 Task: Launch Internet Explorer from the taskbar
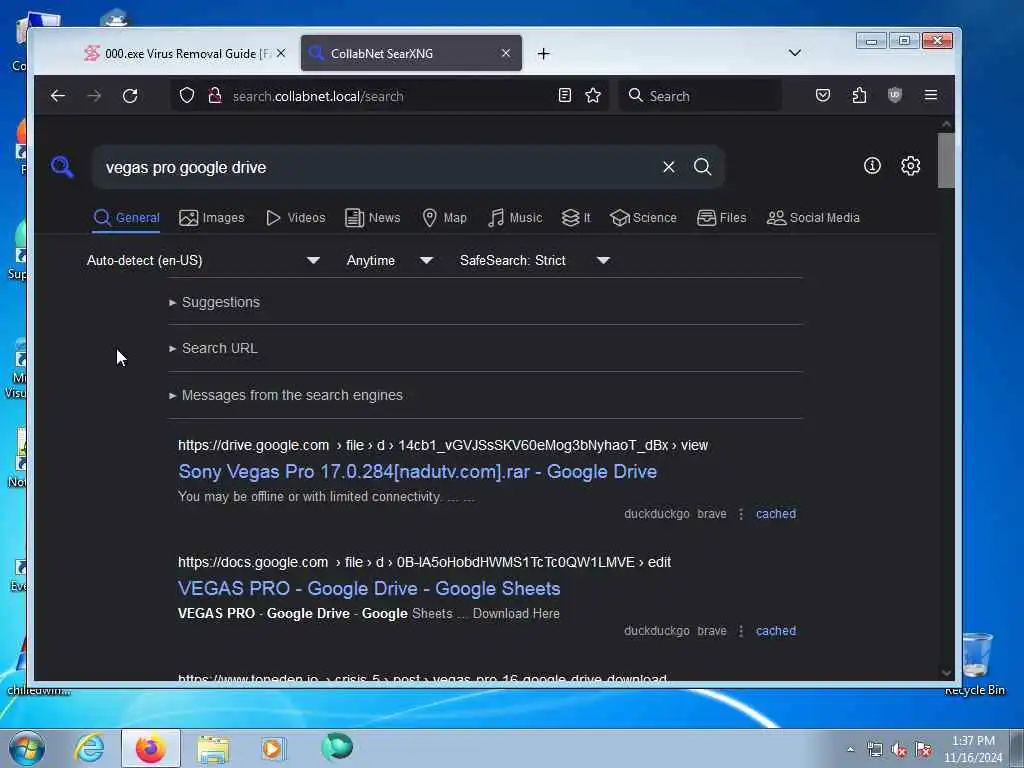tap(89, 748)
